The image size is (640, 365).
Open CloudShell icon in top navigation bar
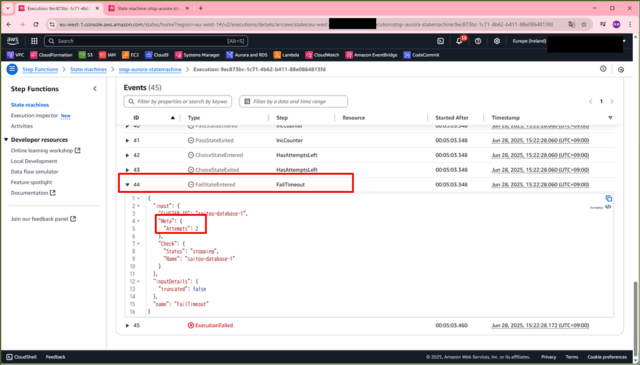[440, 41]
